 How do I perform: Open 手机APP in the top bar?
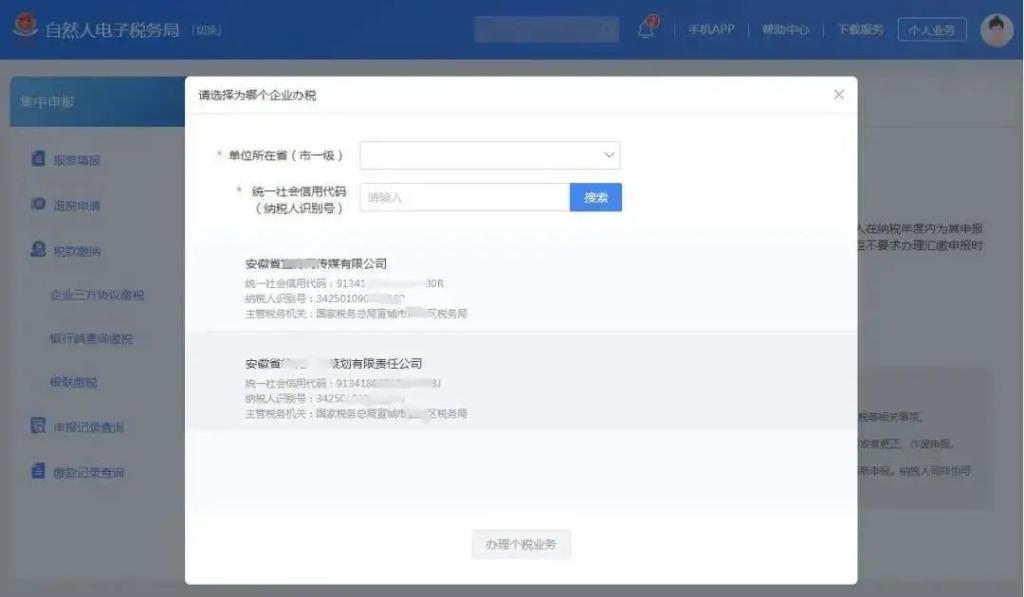tap(710, 30)
